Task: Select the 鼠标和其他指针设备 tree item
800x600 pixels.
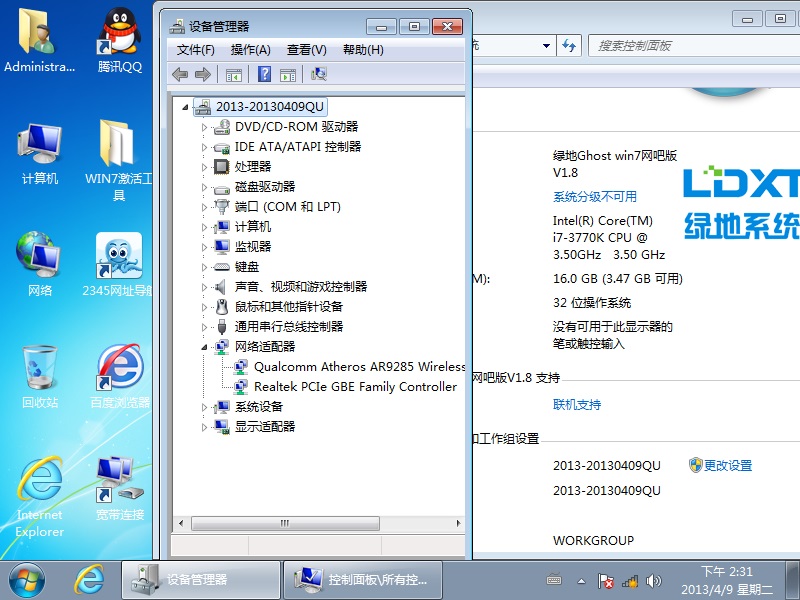Action: point(279,307)
